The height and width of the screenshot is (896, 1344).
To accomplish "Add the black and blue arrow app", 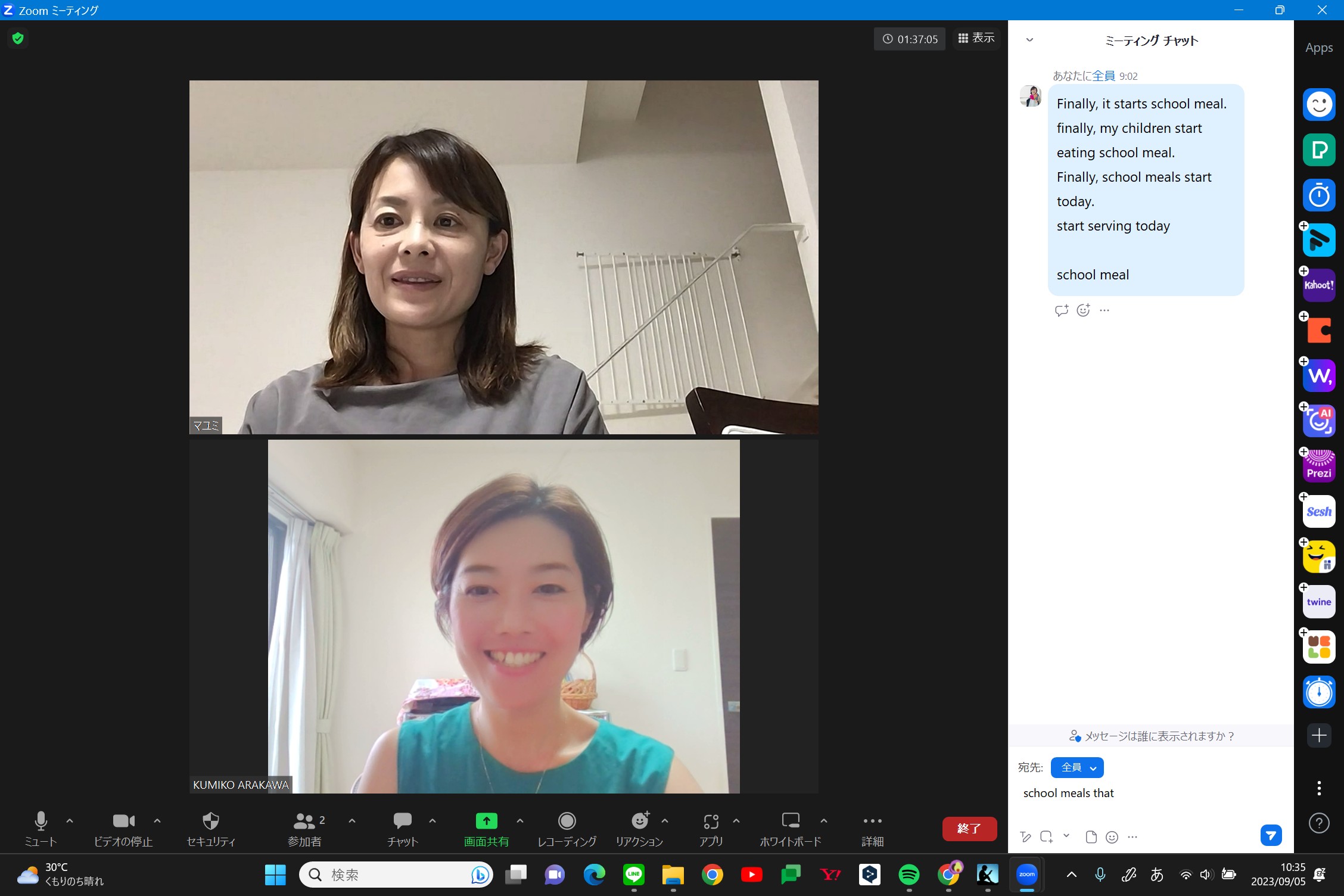I will (x=1319, y=241).
